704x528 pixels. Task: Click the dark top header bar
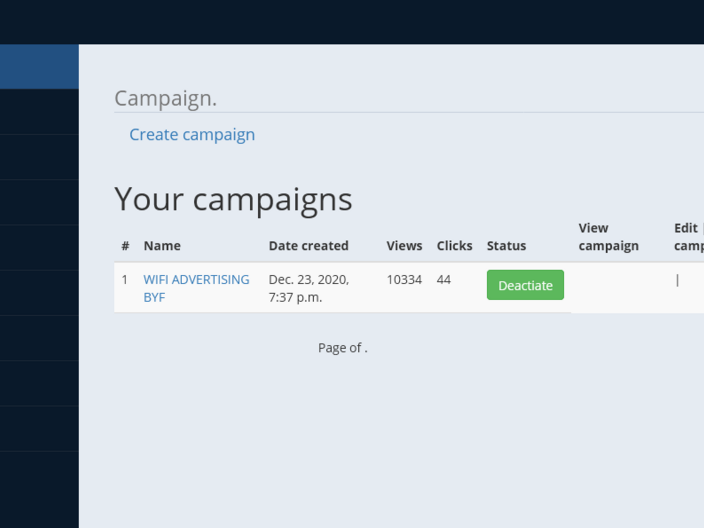(352, 21)
